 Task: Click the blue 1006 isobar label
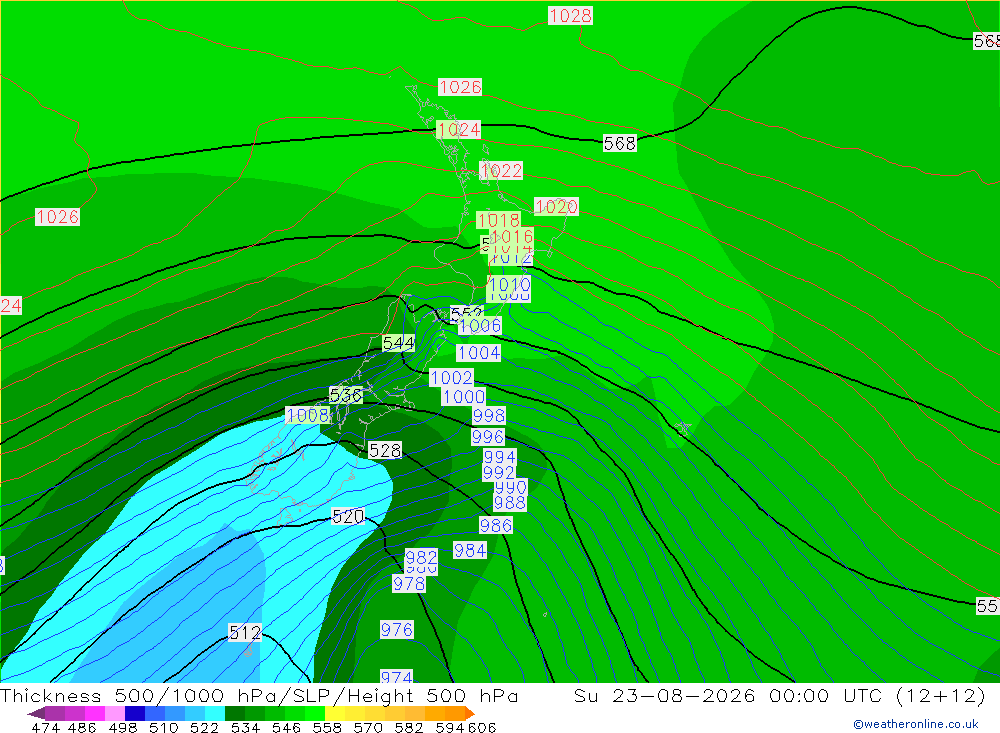pyautogui.click(x=480, y=325)
